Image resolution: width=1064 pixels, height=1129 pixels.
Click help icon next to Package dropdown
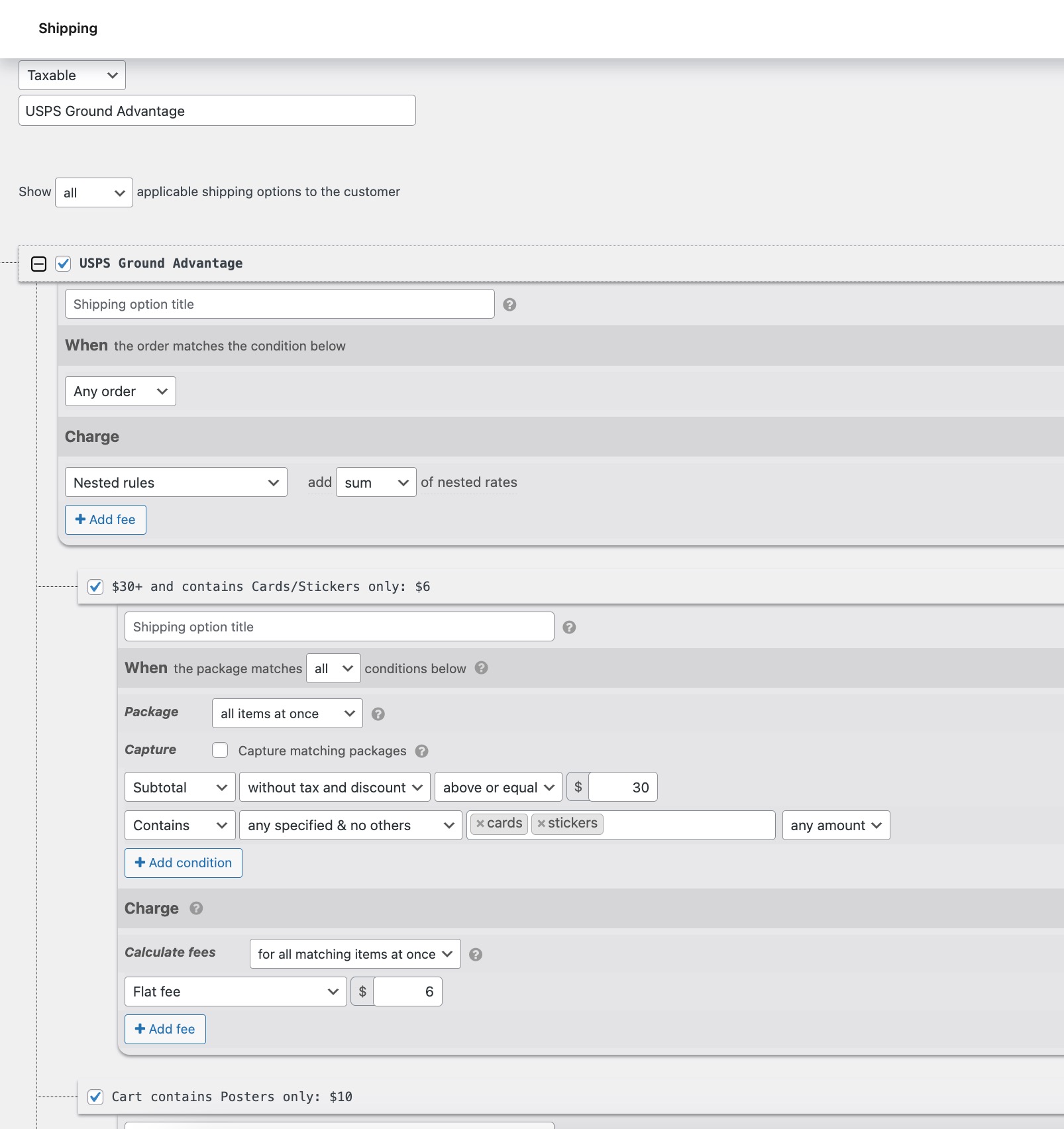tap(378, 714)
